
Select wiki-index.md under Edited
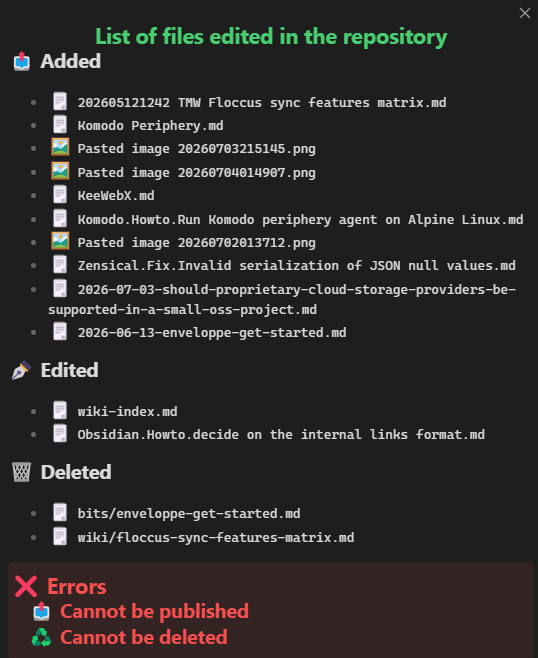coord(127,411)
